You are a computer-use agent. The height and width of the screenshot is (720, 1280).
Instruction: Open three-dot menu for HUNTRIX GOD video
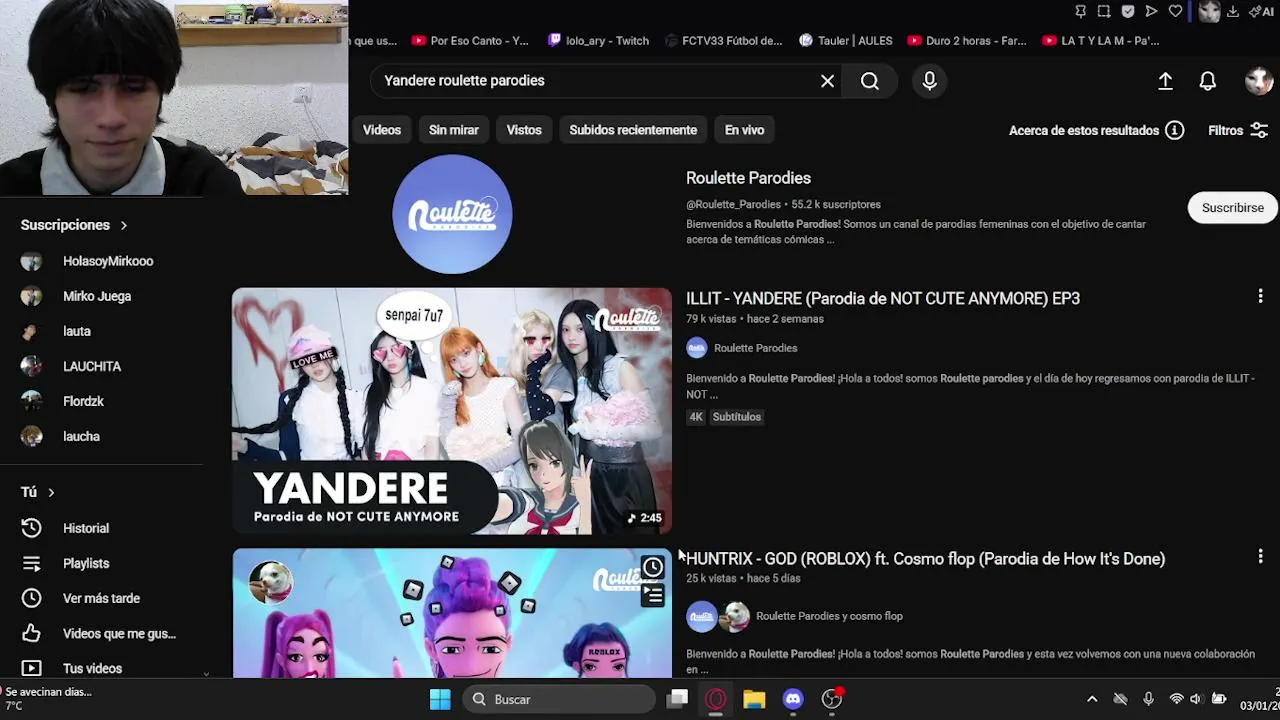pos(1260,556)
